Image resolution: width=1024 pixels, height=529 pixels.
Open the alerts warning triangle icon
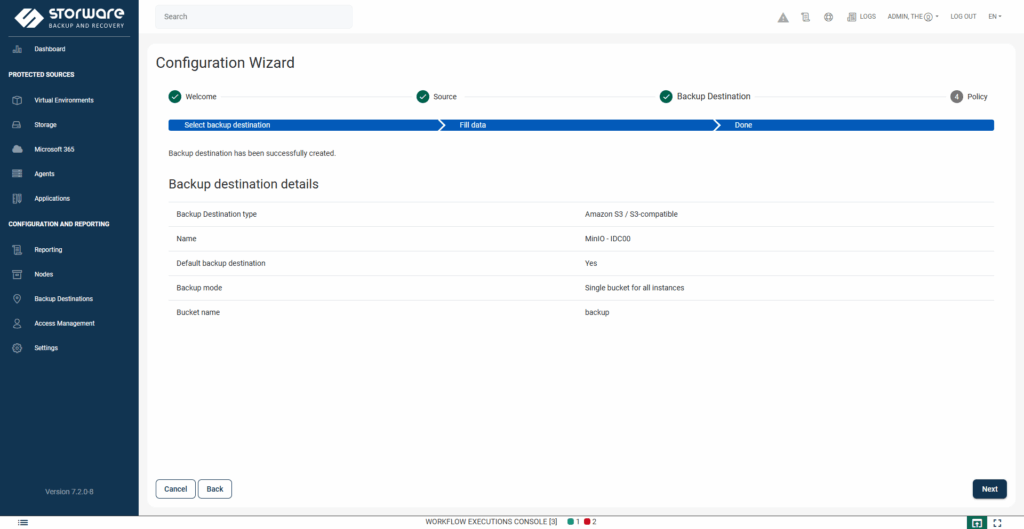(783, 17)
